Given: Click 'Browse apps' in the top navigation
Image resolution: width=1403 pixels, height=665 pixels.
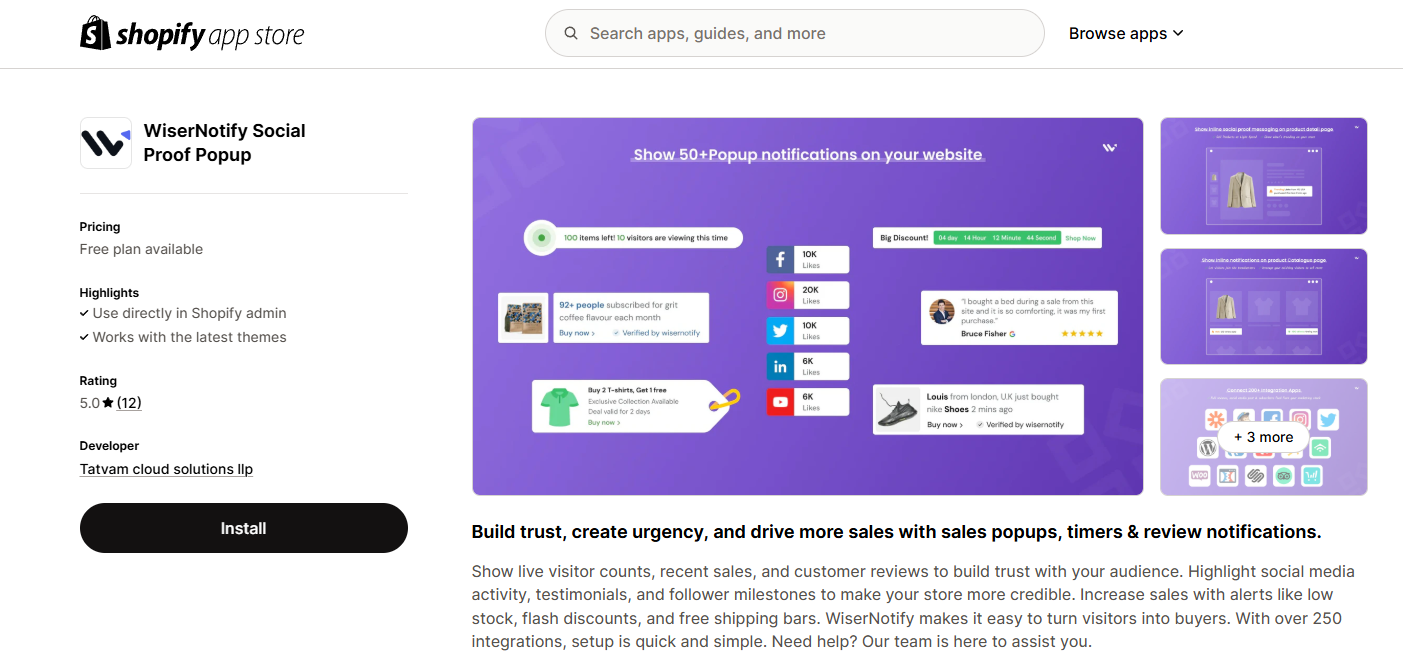Looking at the screenshot, I should (x=1117, y=33).
